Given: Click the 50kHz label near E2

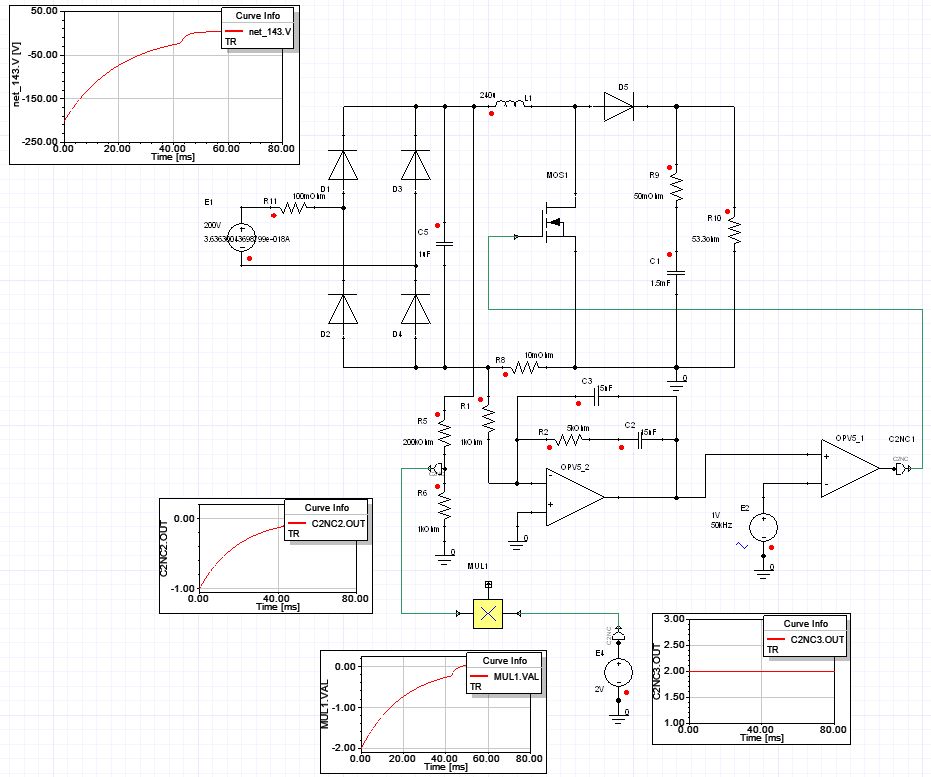Looking at the screenshot, I should tap(721, 525).
